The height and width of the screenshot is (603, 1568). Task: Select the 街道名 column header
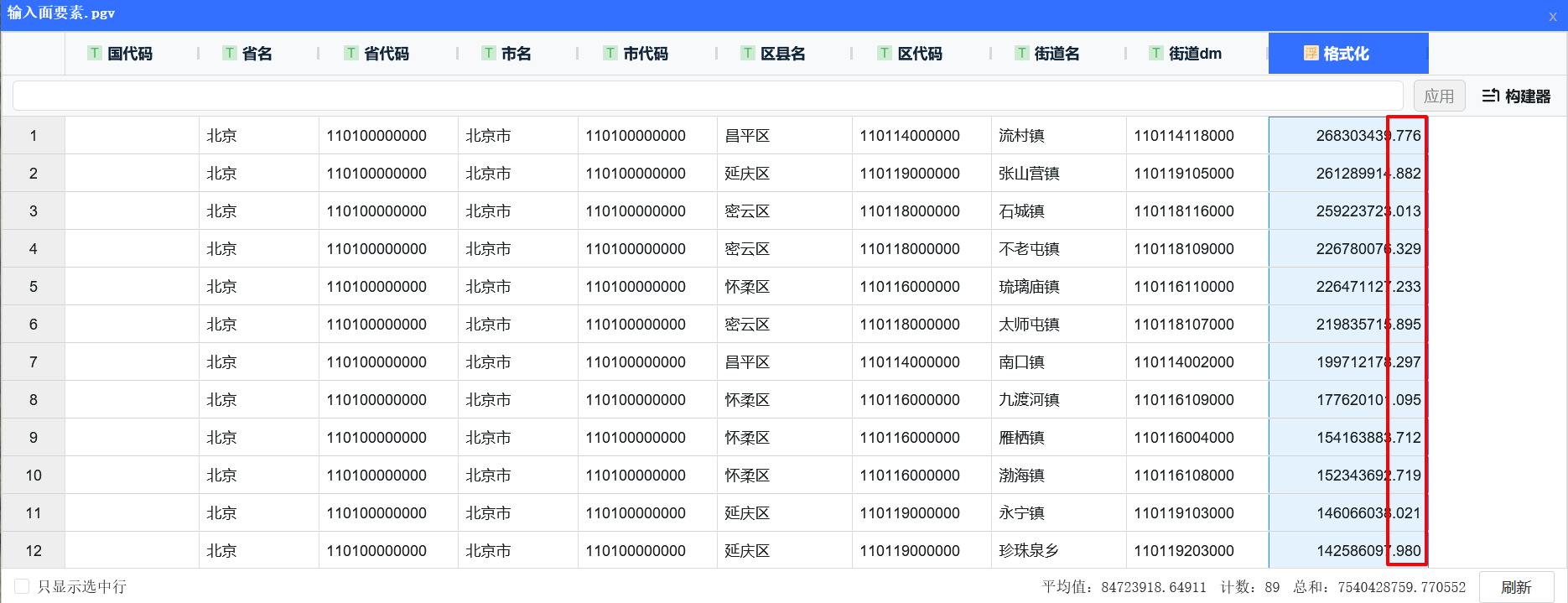1057,54
